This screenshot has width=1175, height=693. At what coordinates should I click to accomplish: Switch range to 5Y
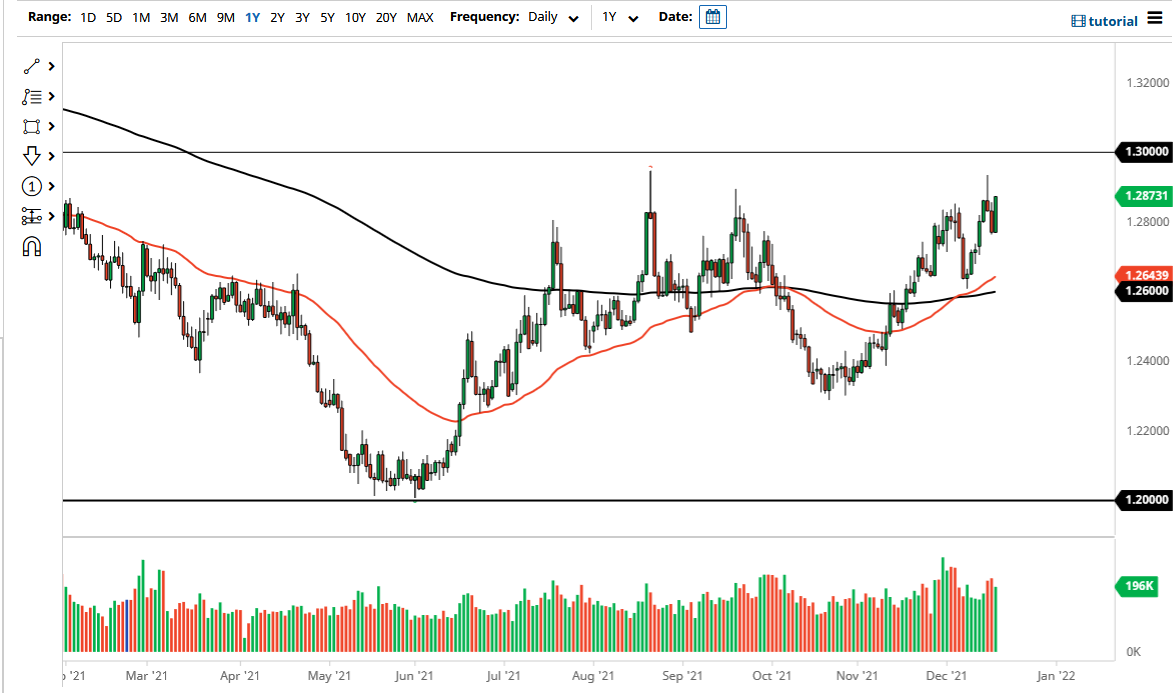pyautogui.click(x=325, y=17)
